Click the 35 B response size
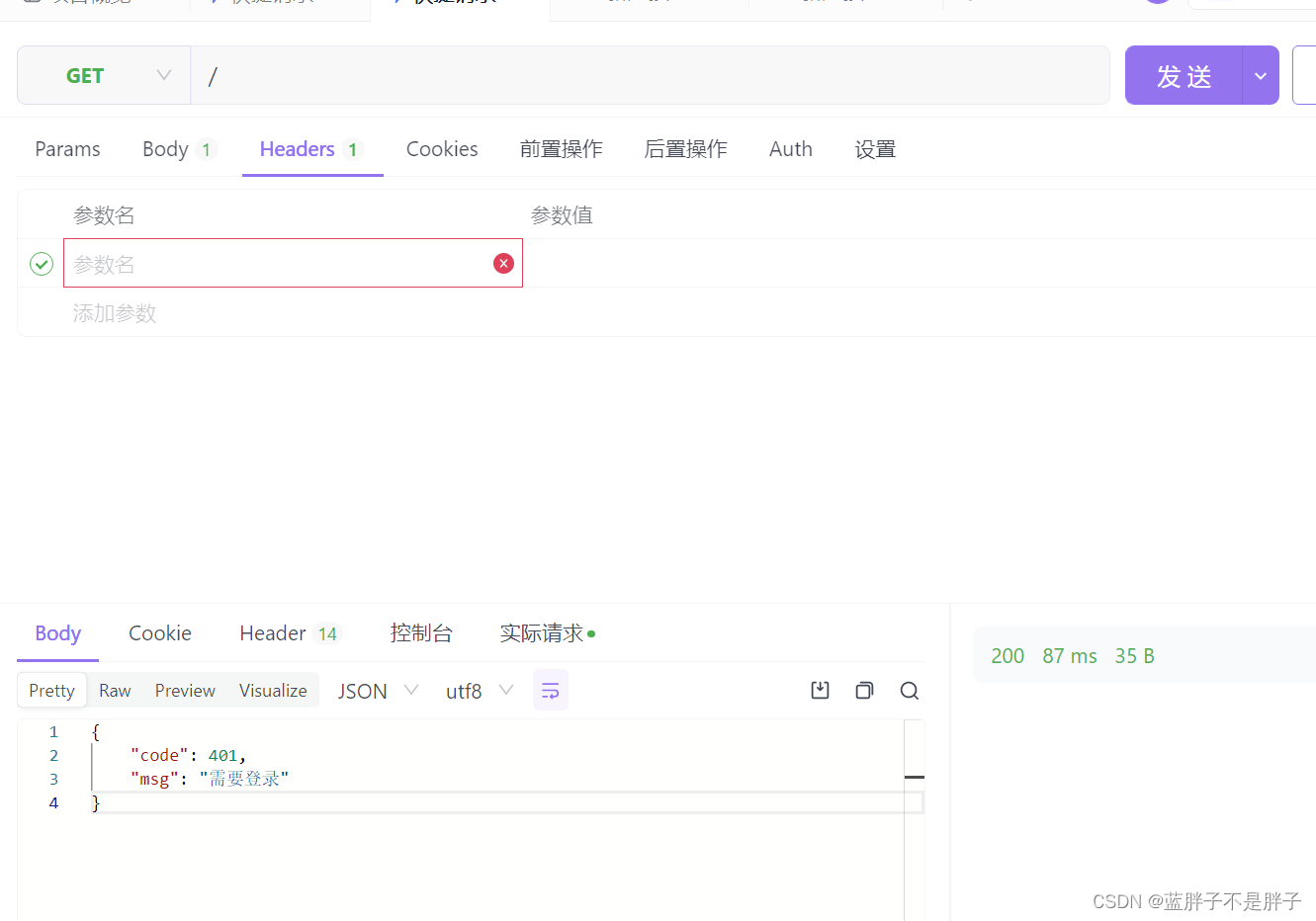Viewport: 1316px width, 921px height. pos(1134,656)
